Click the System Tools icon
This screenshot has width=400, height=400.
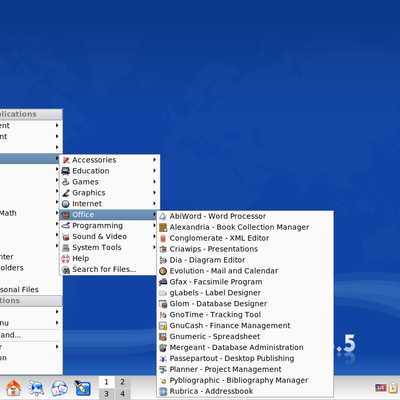click(66, 248)
